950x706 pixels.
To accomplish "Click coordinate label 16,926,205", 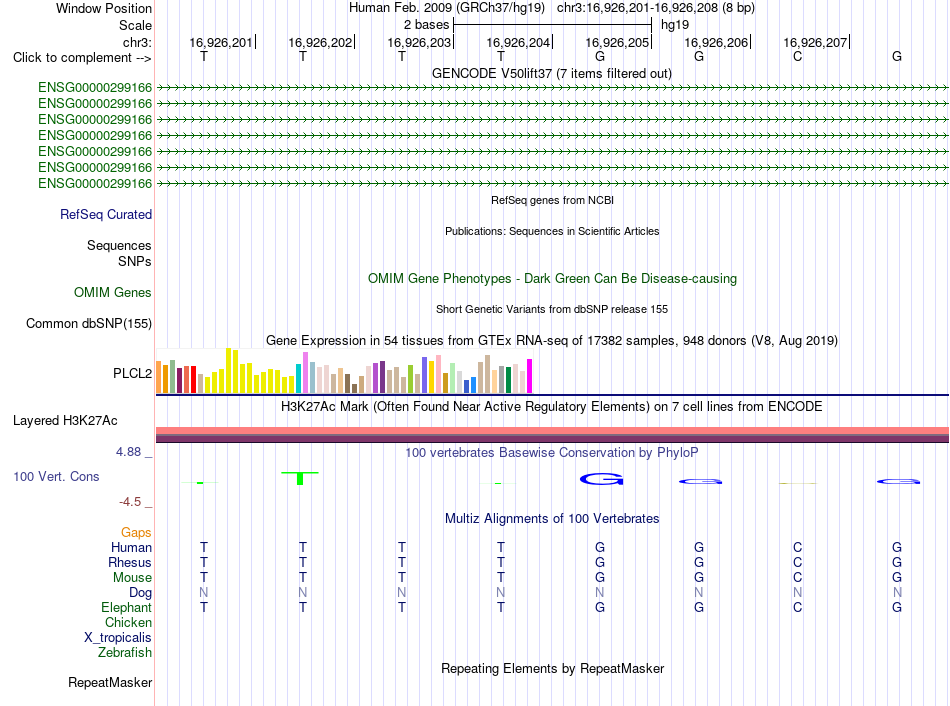I will (x=617, y=42).
